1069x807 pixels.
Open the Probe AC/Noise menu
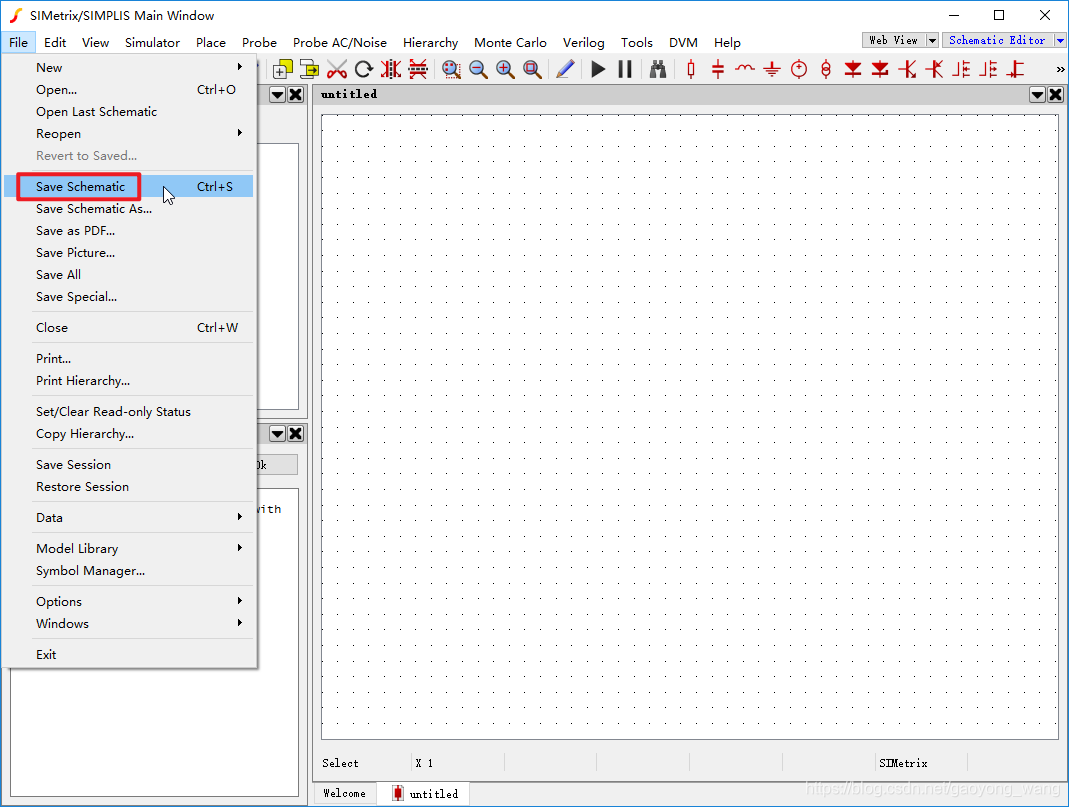[x=340, y=42]
